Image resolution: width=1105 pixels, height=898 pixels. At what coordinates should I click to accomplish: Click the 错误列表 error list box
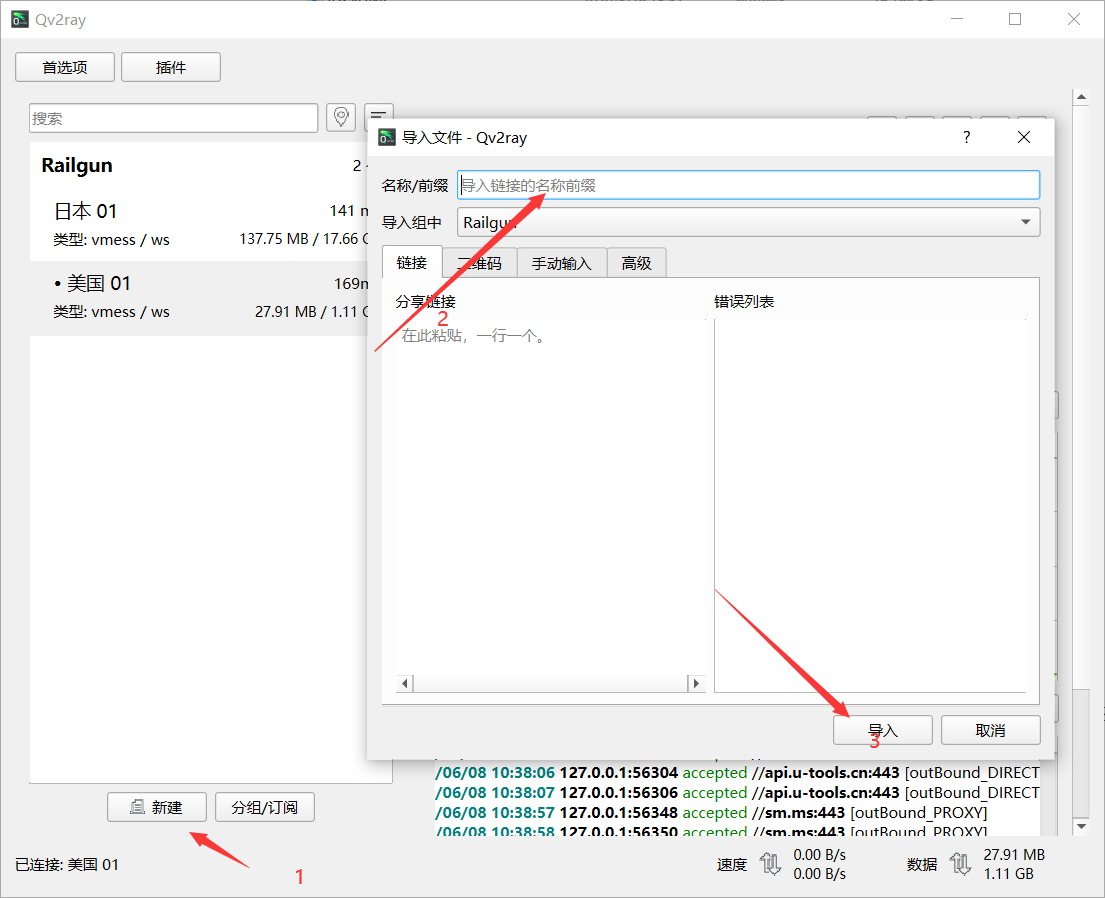[870, 505]
